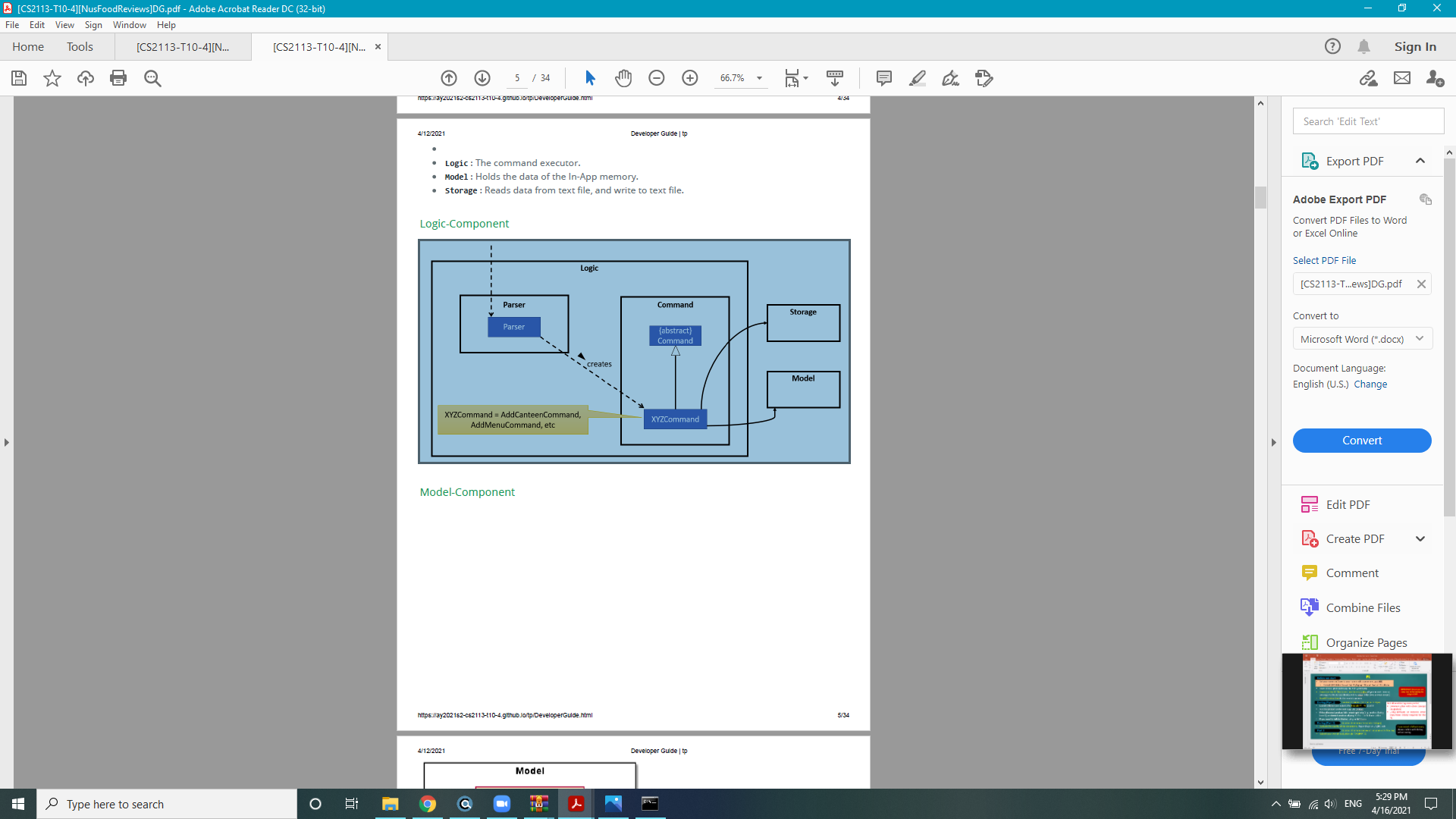Click the blue Convert button
This screenshot has width=1456, height=819.
tap(1362, 441)
